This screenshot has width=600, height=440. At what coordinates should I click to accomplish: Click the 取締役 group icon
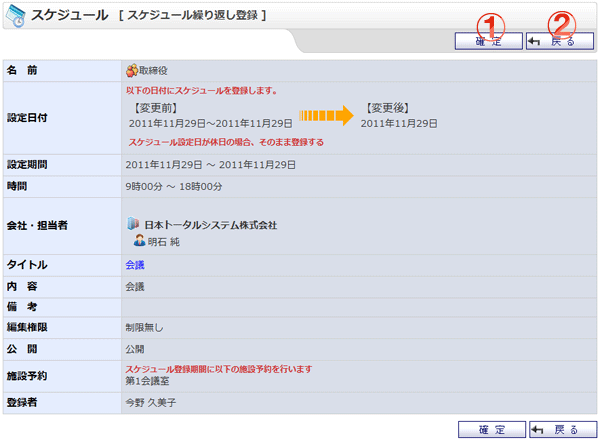pyautogui.click(x=132, y=70)
